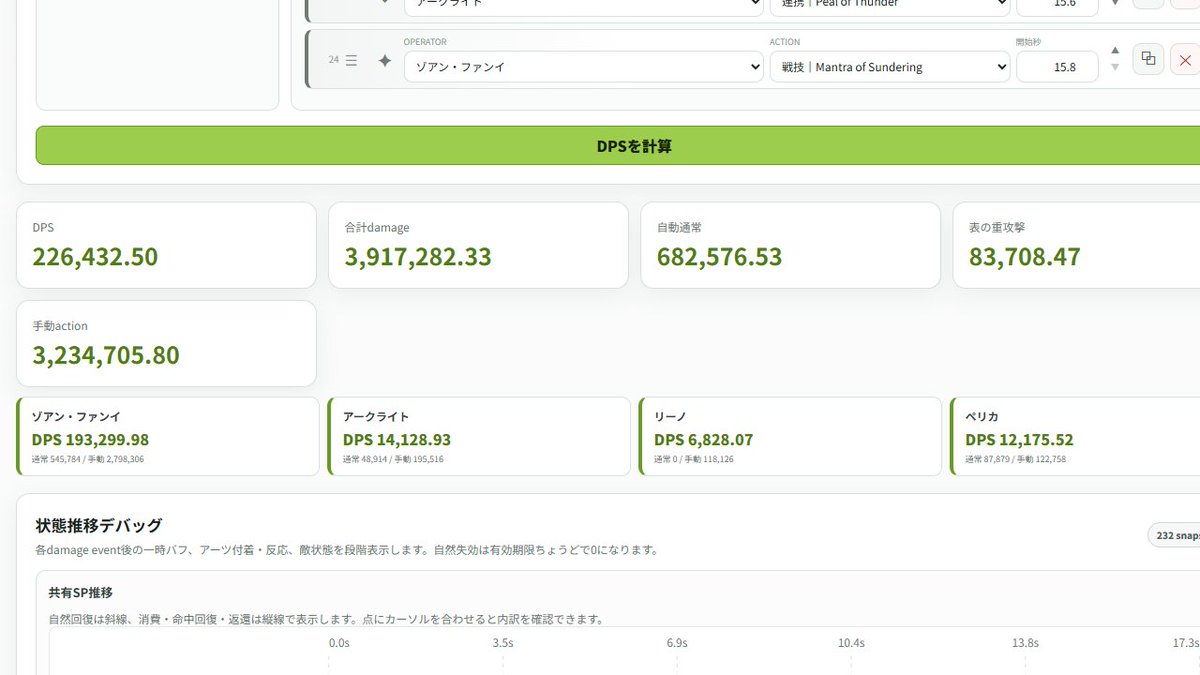Click the 13.8s tick on the SP chart

1025,643
